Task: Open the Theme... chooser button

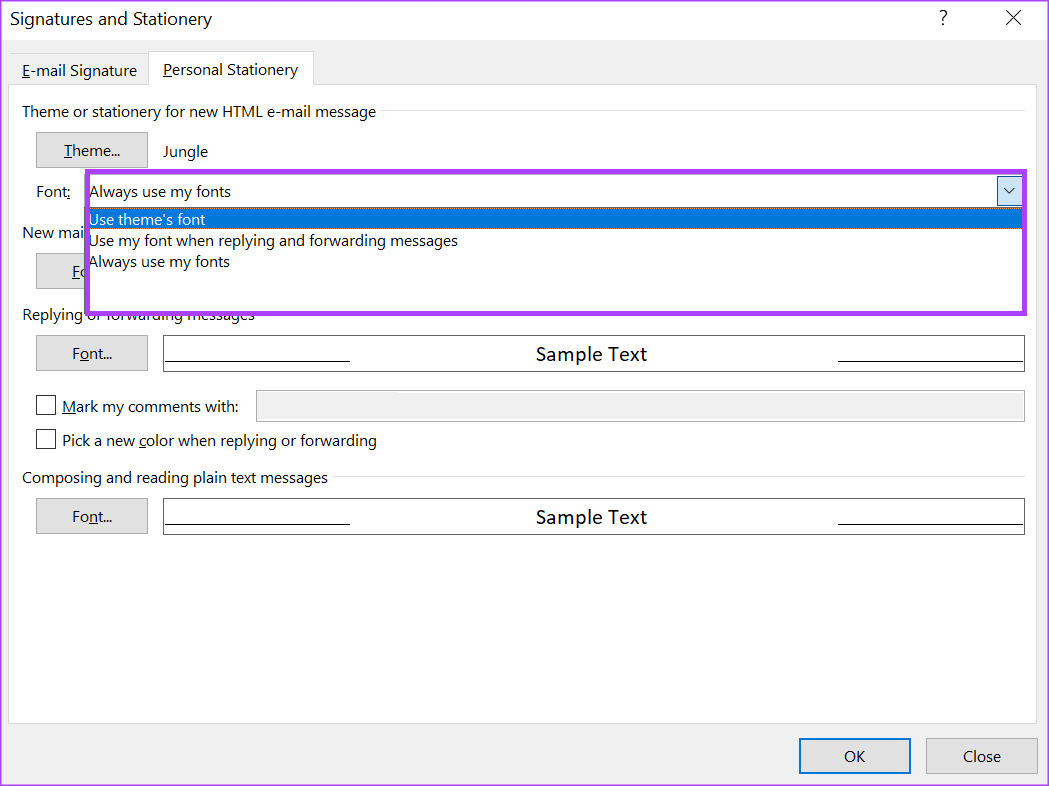Action: 92,150
